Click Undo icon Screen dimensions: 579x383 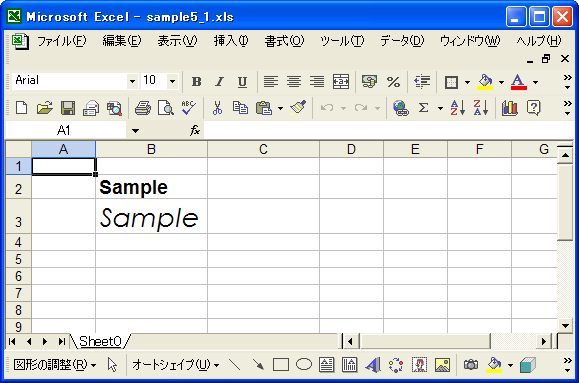pos(327,108)
